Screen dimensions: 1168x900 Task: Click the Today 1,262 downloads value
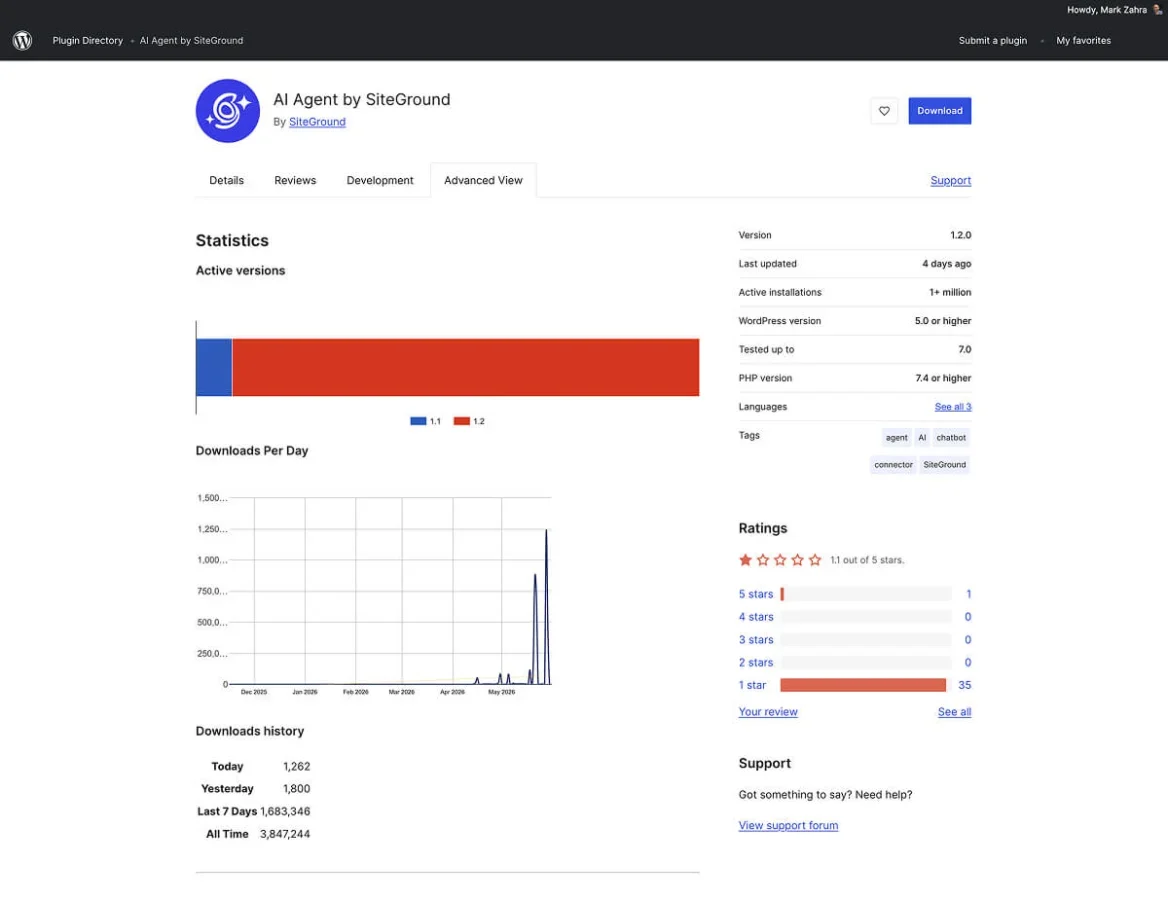(296, 767)
